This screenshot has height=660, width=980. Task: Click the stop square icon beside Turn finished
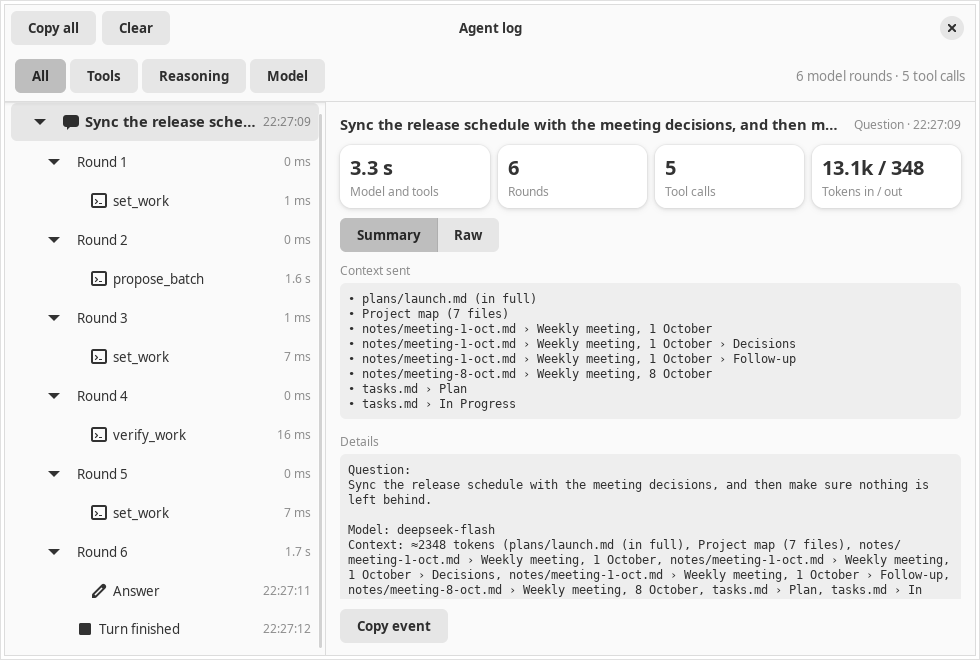point(85,629)
